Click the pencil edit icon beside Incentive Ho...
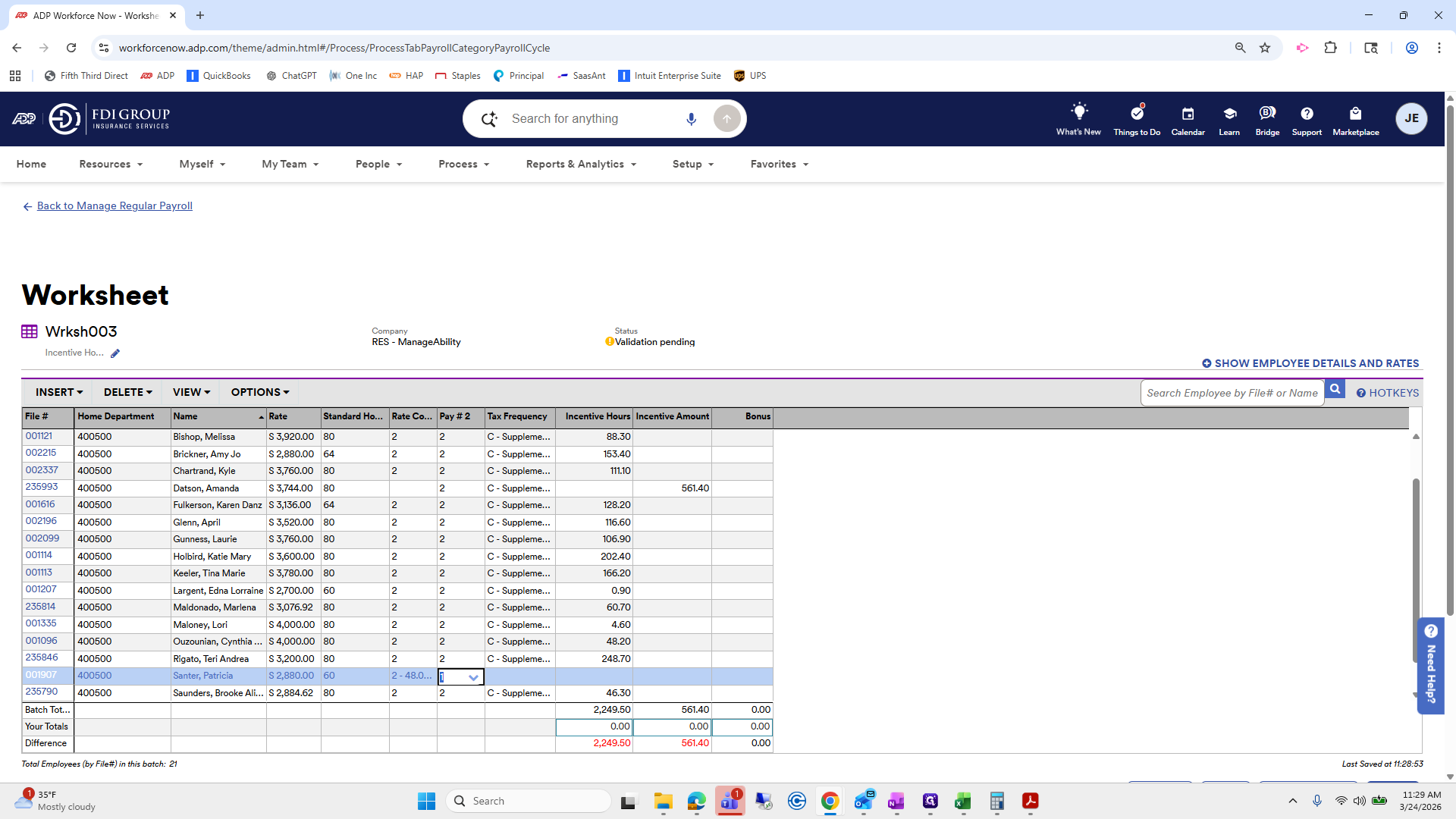 (115, 353)
